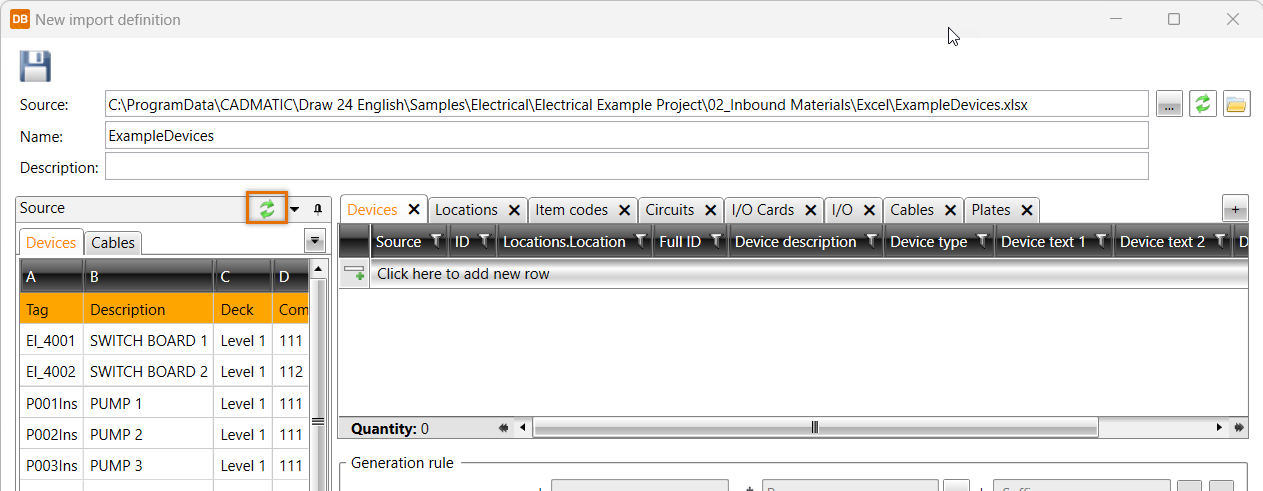1263x491 pixels.
Task: Select the SWITCH BOARD 1 cell
Action: [148, 341]
